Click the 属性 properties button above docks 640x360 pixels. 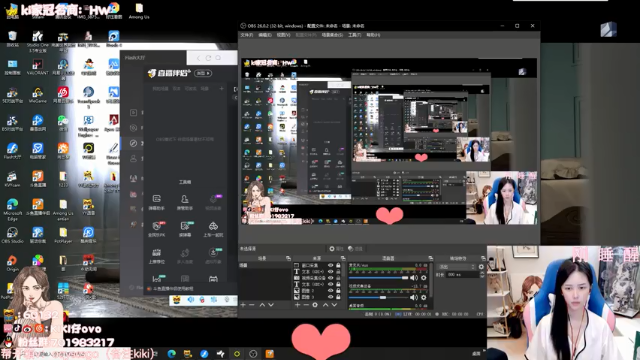336,249
